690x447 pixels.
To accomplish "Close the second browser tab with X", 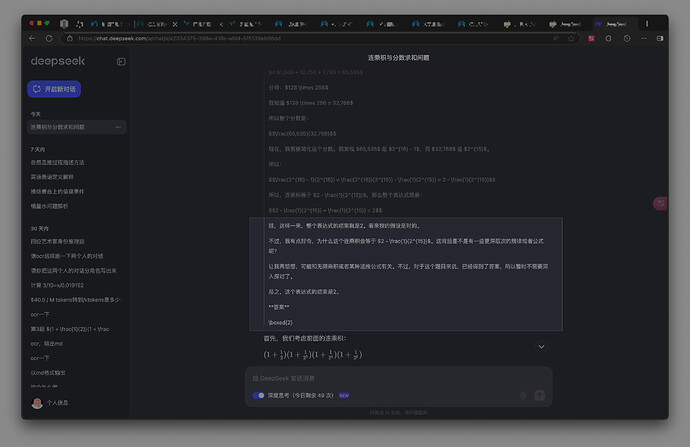I will click(x=175, y=24).
